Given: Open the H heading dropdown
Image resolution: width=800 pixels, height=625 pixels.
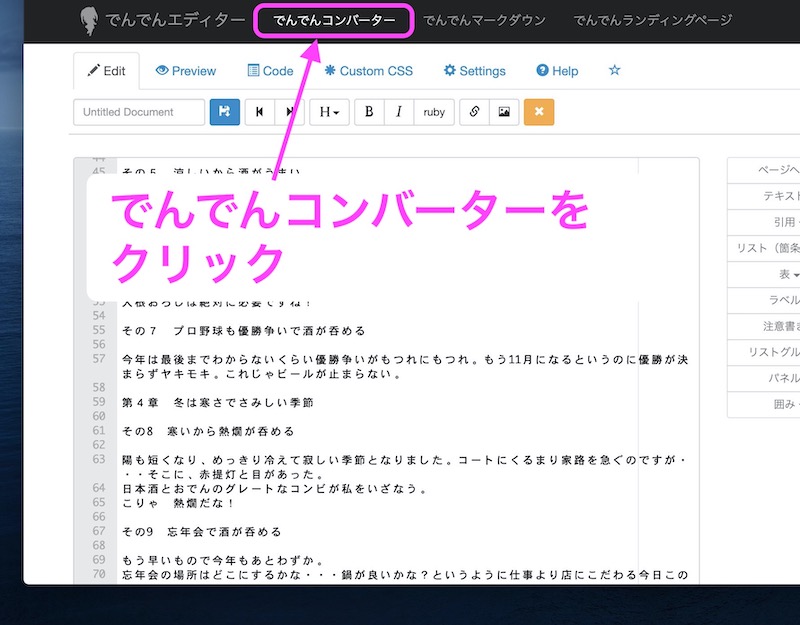Looking at the screenshot, I should [329, 112].
